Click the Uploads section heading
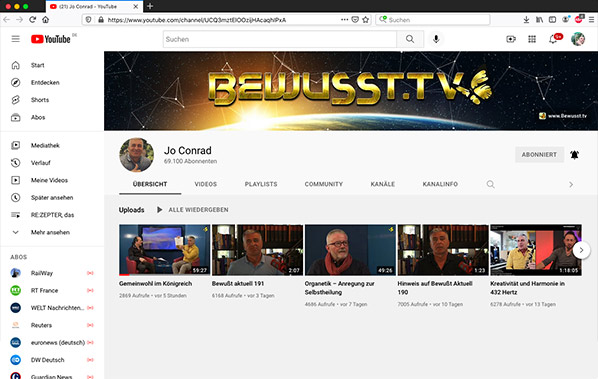598x379 pixels. [x=132, y=210]
